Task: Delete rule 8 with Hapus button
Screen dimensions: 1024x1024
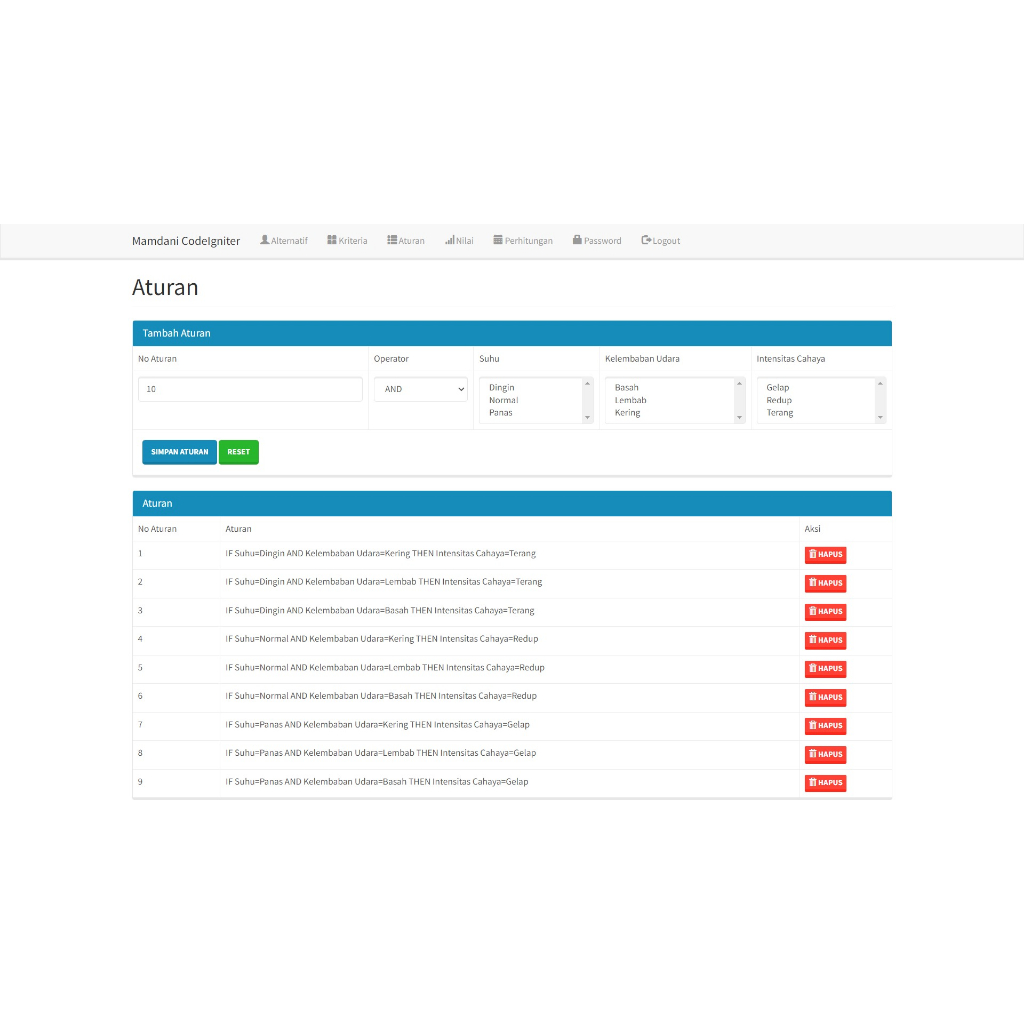Action: click(x=825, y=754)
